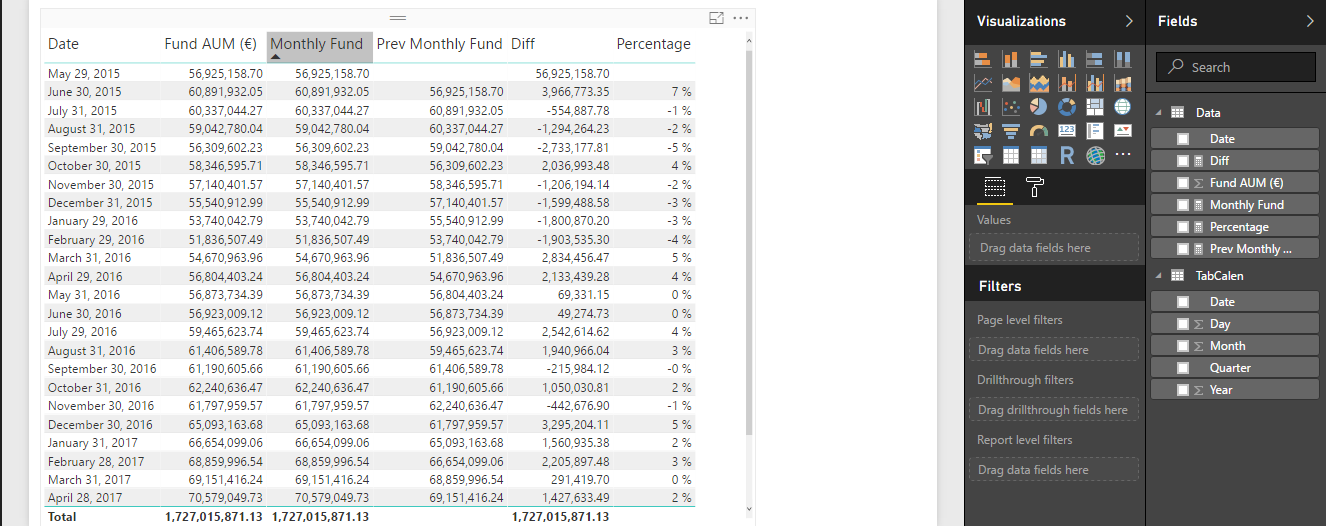Viewport: 1326px width, 526px height.
Task: Check the Year field checkbox
Action: click(x=1184, y=390)
